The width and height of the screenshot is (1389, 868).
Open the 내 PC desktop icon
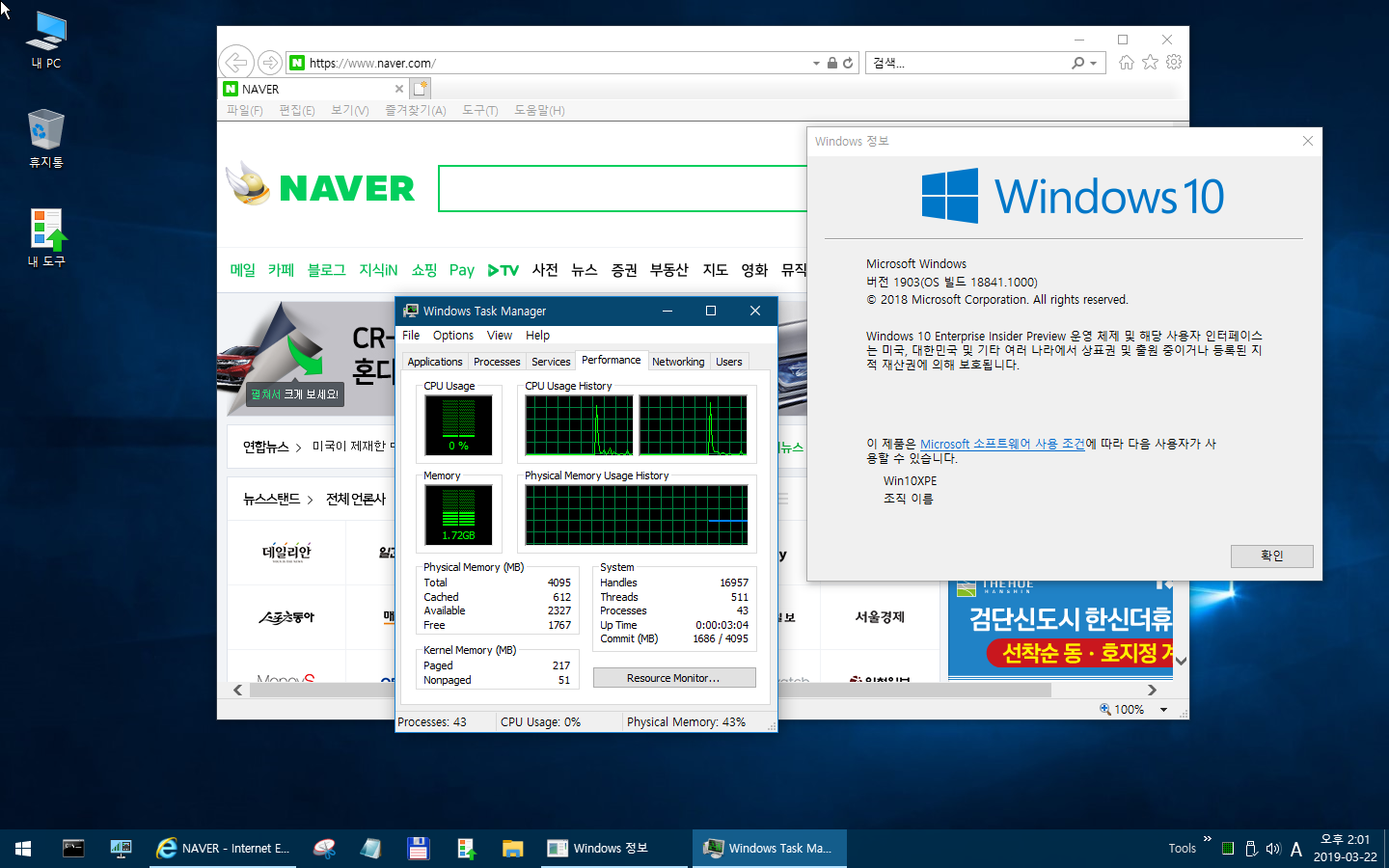click(46, 41)
